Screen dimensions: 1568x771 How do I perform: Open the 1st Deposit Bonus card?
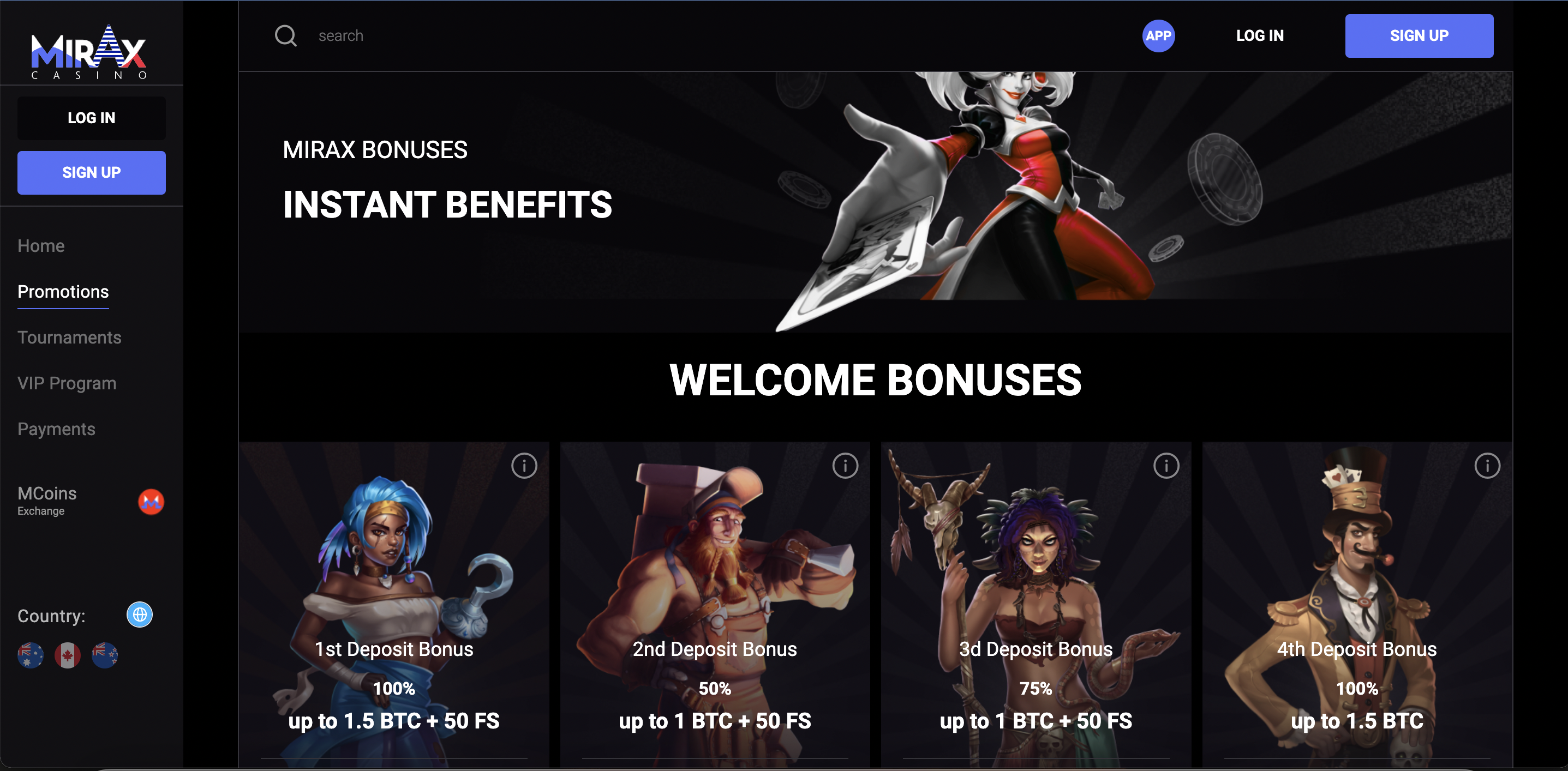click(394, 604)
